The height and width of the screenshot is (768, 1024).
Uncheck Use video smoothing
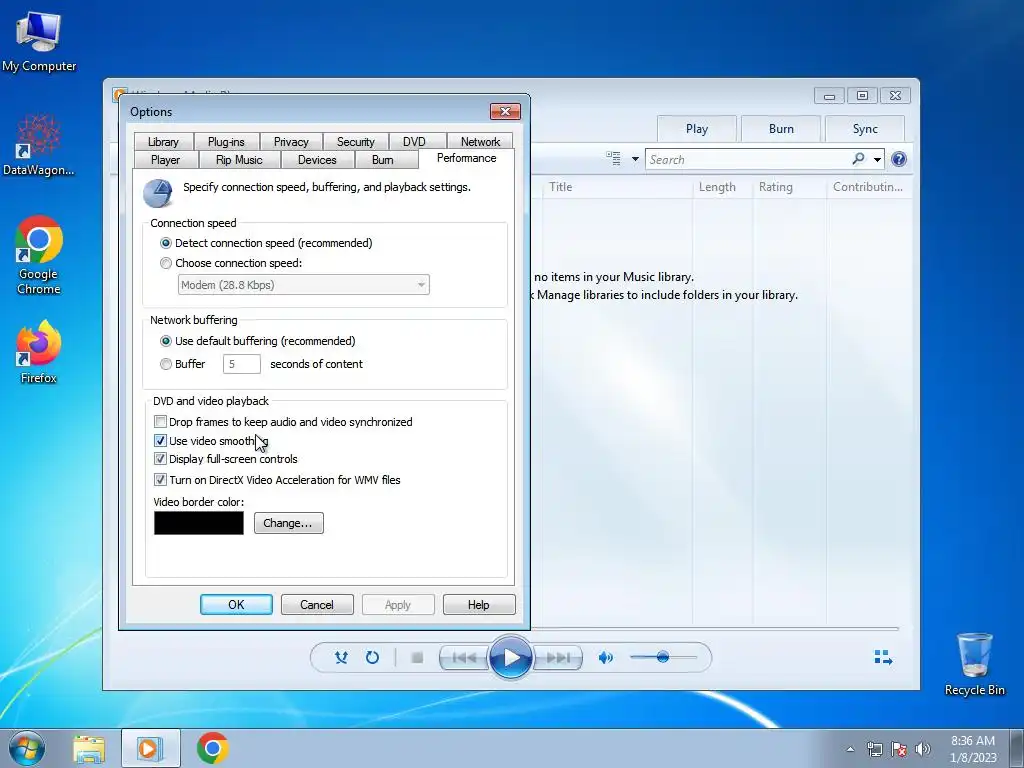[x=160, y=441]
